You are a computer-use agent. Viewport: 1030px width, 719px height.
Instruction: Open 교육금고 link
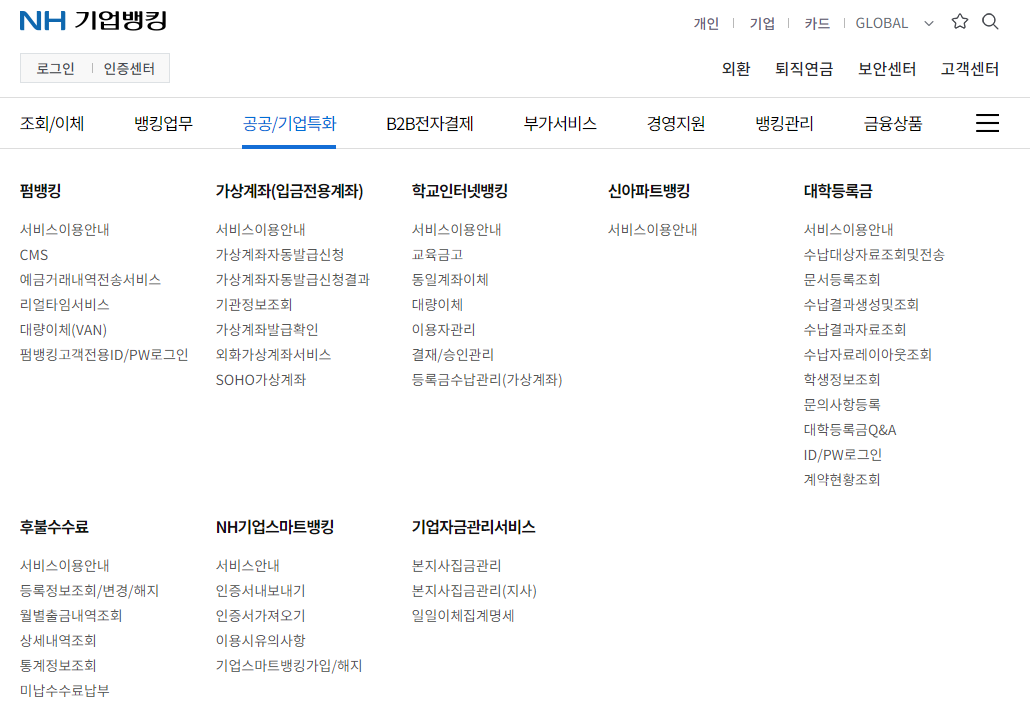pyautogui.click(x=437, y=255)
